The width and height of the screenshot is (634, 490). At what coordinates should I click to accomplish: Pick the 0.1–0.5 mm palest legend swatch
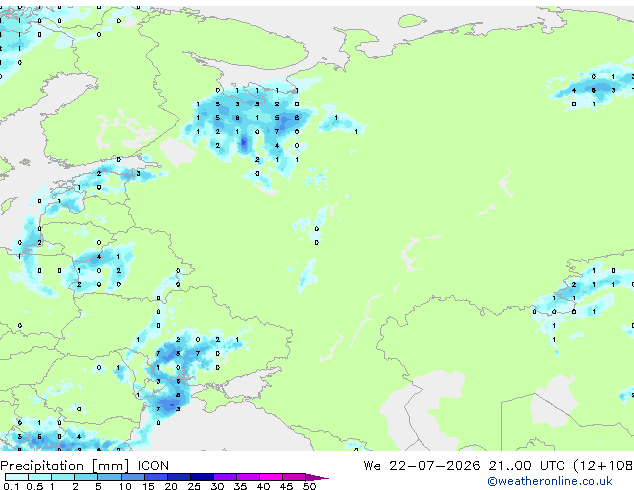(17, 477)
